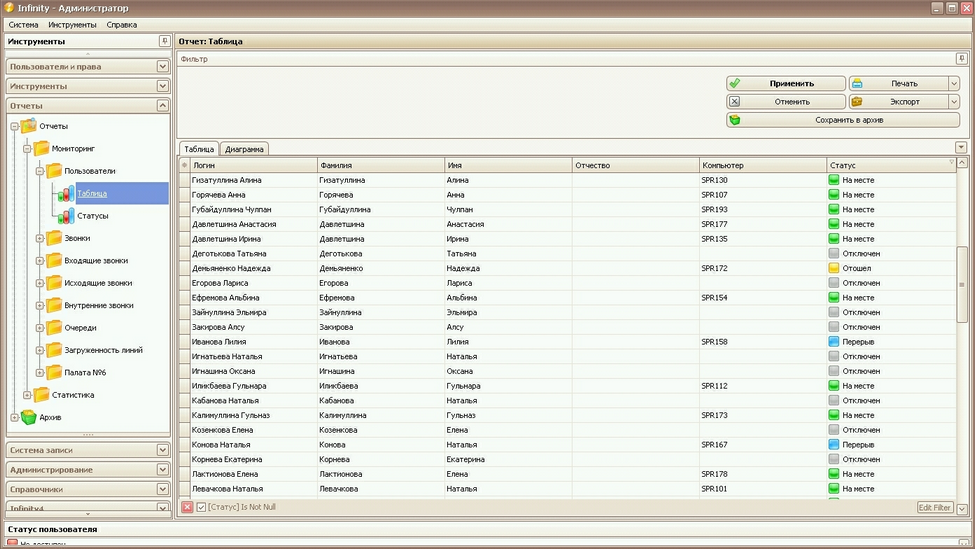Pin the Фильтр panel
The image size is (975, 549).
pyautogui.click(x=961, y=58)
